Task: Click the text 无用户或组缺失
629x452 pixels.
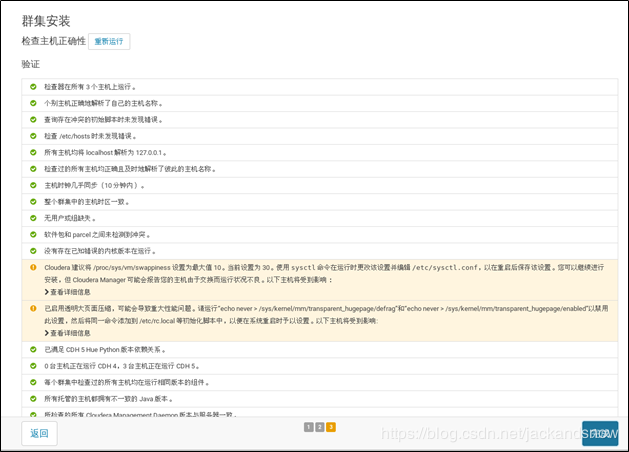Action: coord(70,219)
